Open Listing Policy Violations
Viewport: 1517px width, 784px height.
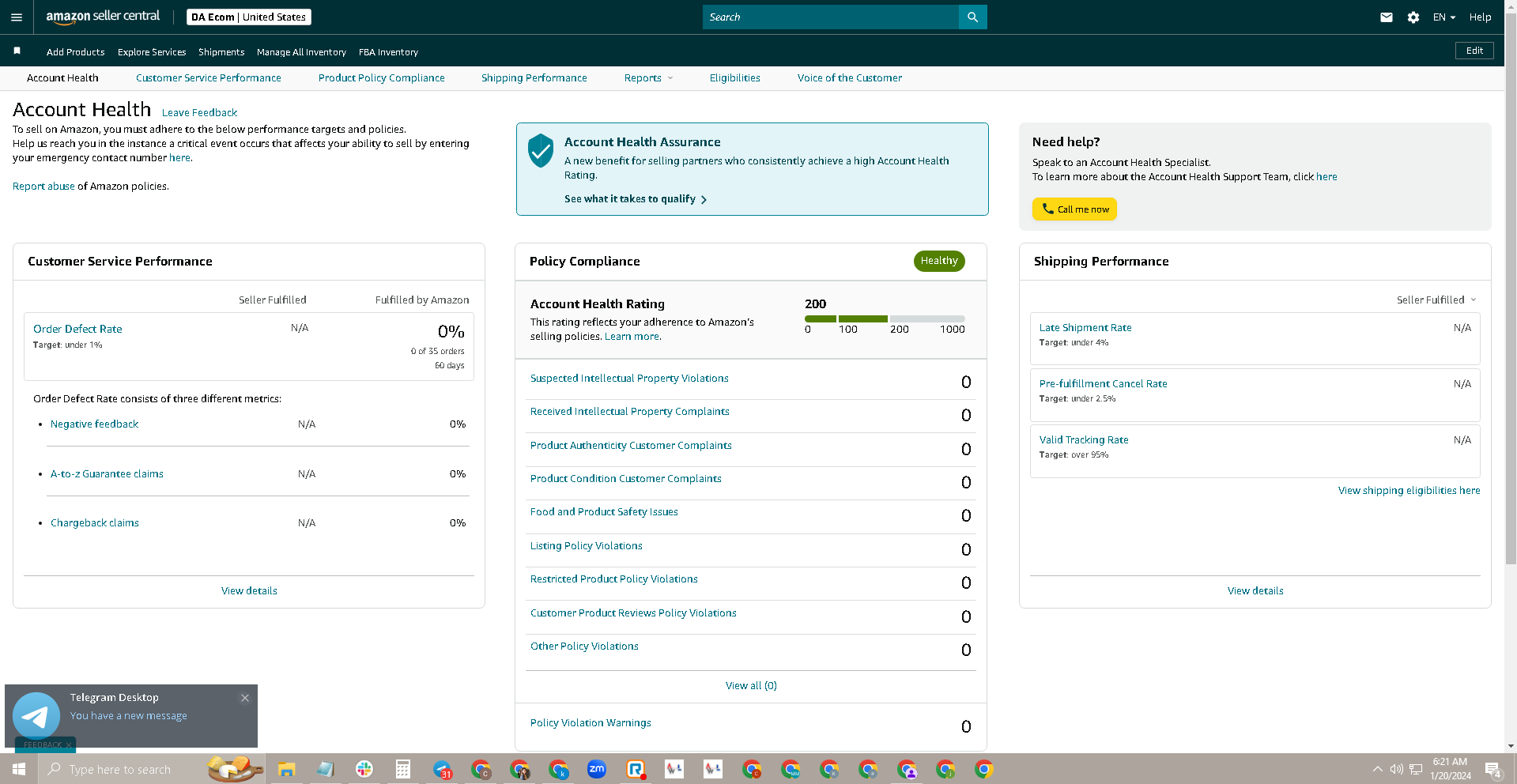587,545
